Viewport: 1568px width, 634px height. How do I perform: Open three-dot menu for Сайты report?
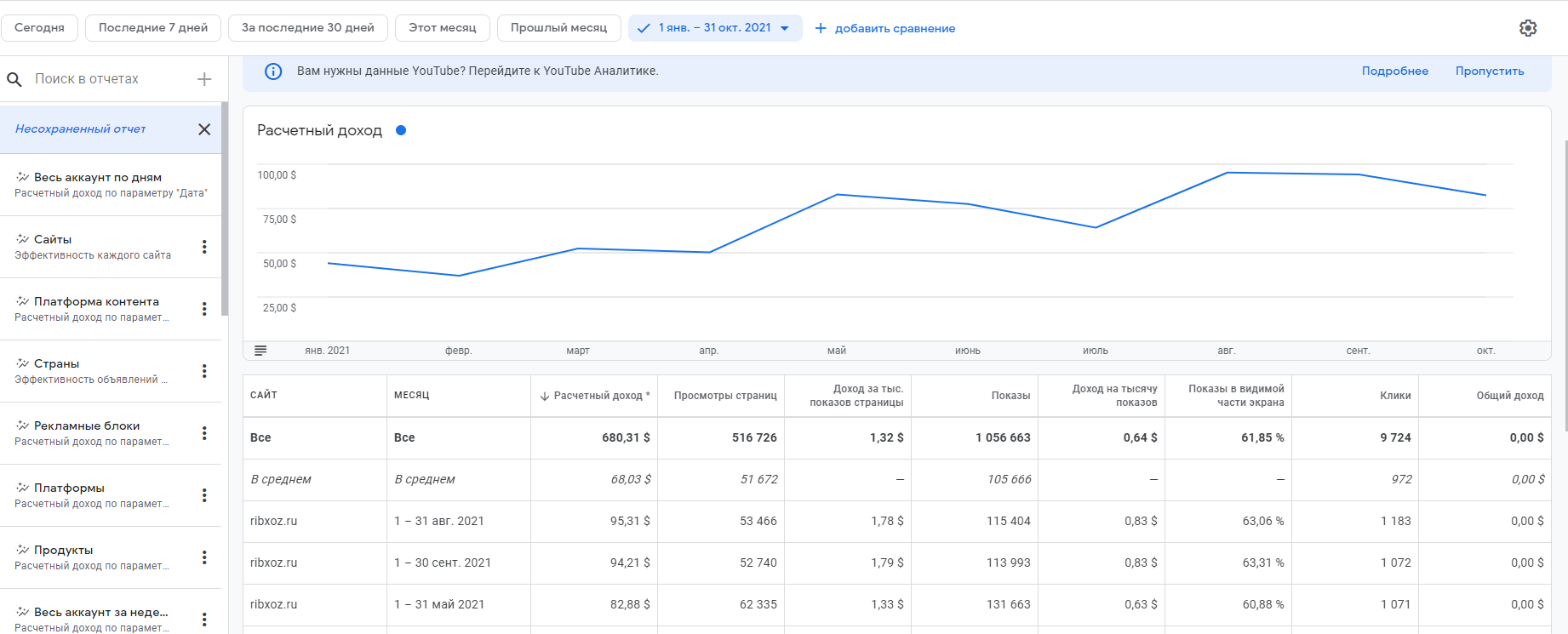[x=204, y=247]
